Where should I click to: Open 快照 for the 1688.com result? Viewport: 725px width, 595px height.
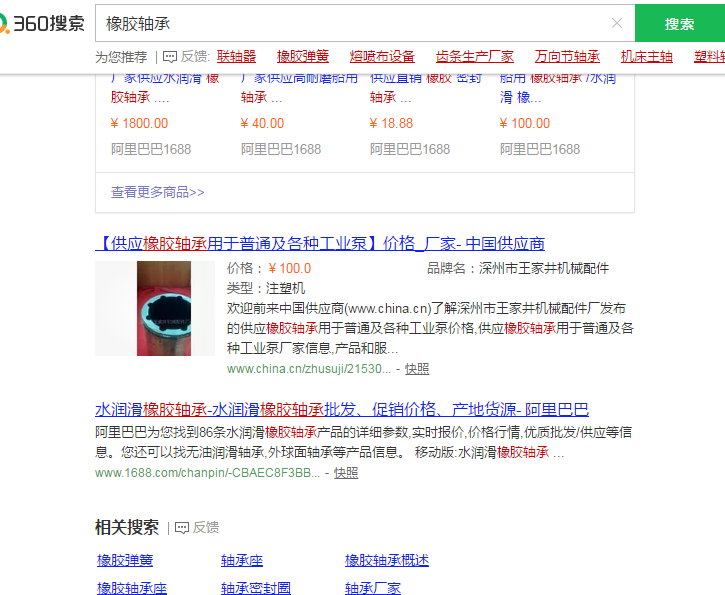point(346,472)
